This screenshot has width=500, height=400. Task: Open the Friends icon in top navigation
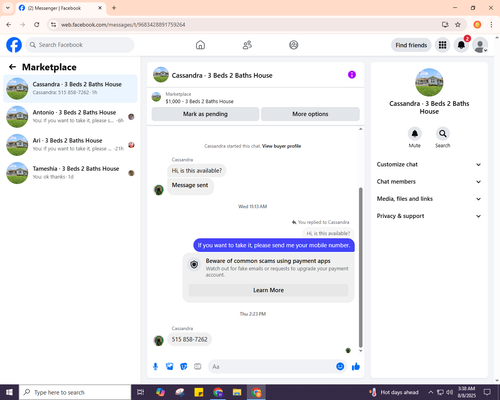(247, 45)
